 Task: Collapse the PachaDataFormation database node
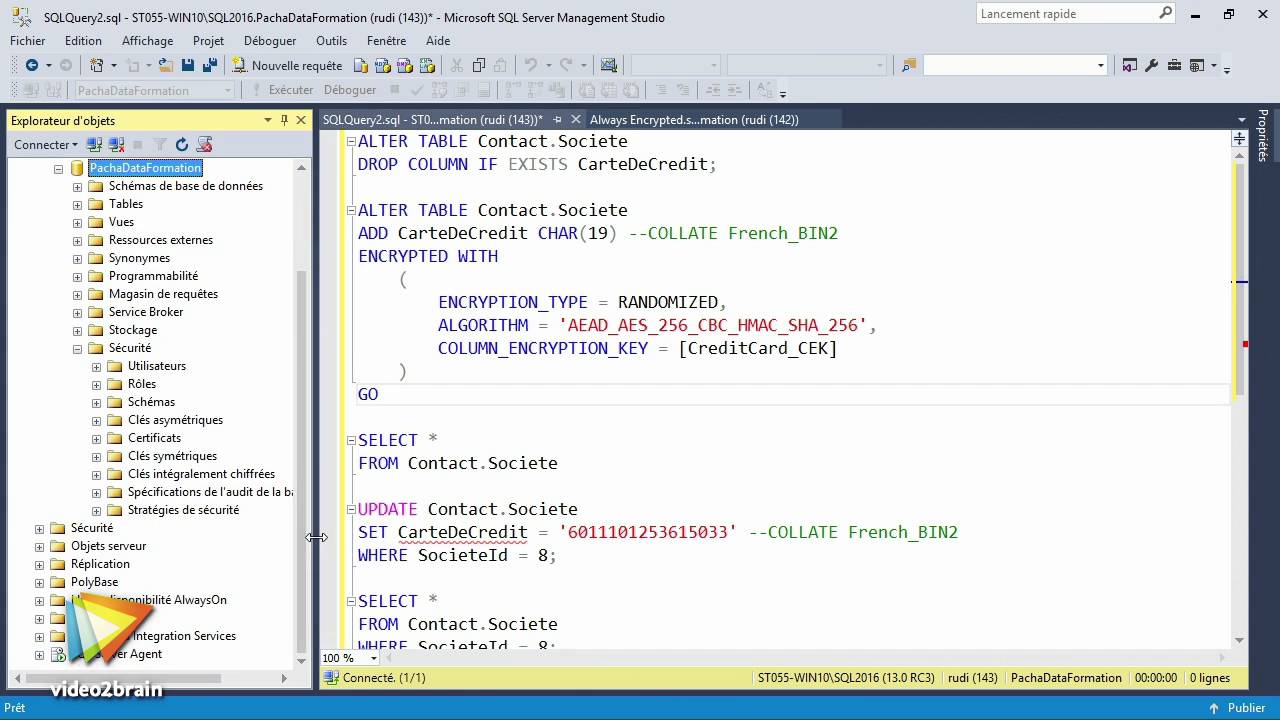[x=58, y=168]
